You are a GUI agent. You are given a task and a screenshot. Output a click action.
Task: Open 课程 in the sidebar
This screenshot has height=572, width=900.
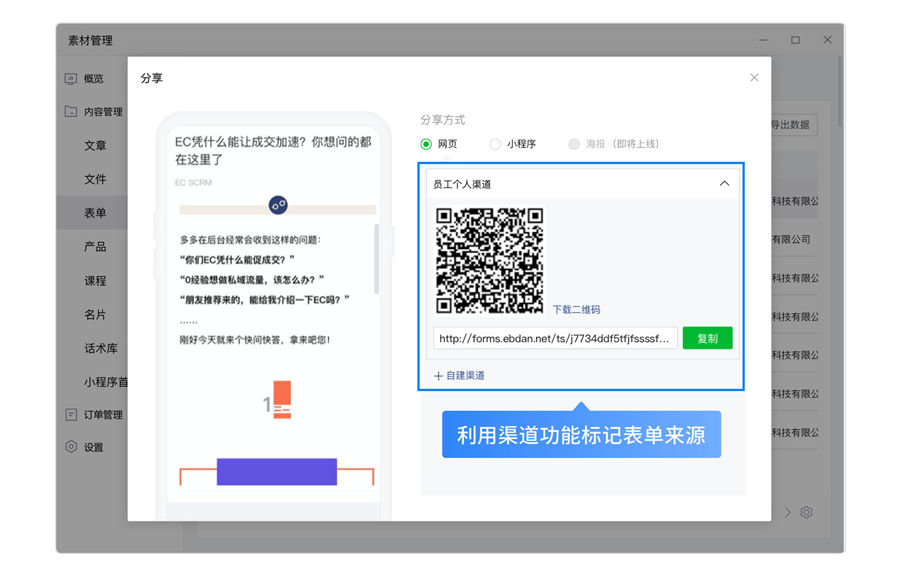click(x=95, y=281)
